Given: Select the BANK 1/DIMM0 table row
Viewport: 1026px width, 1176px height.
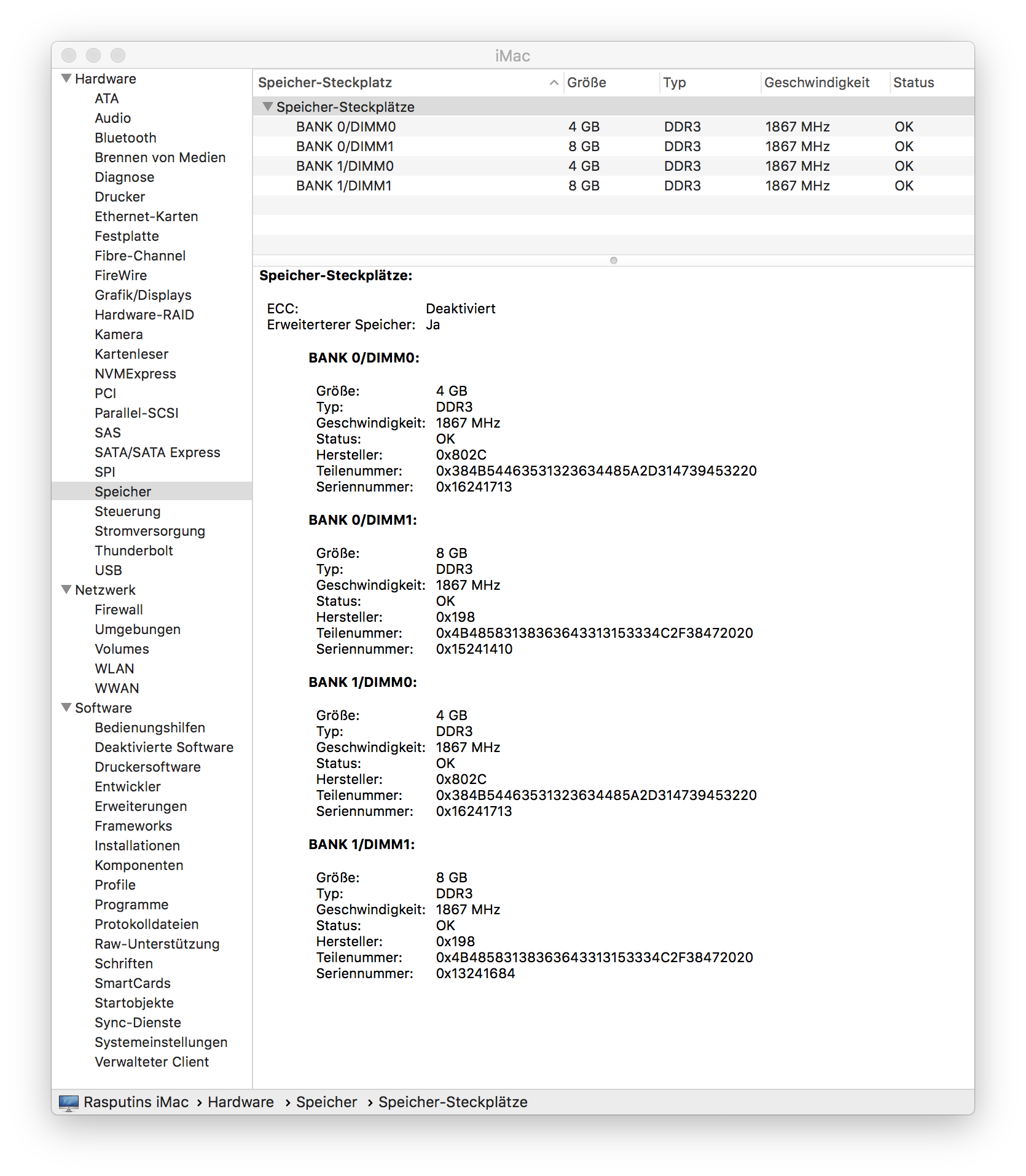Looking at the screenshot, I should 613,166.
